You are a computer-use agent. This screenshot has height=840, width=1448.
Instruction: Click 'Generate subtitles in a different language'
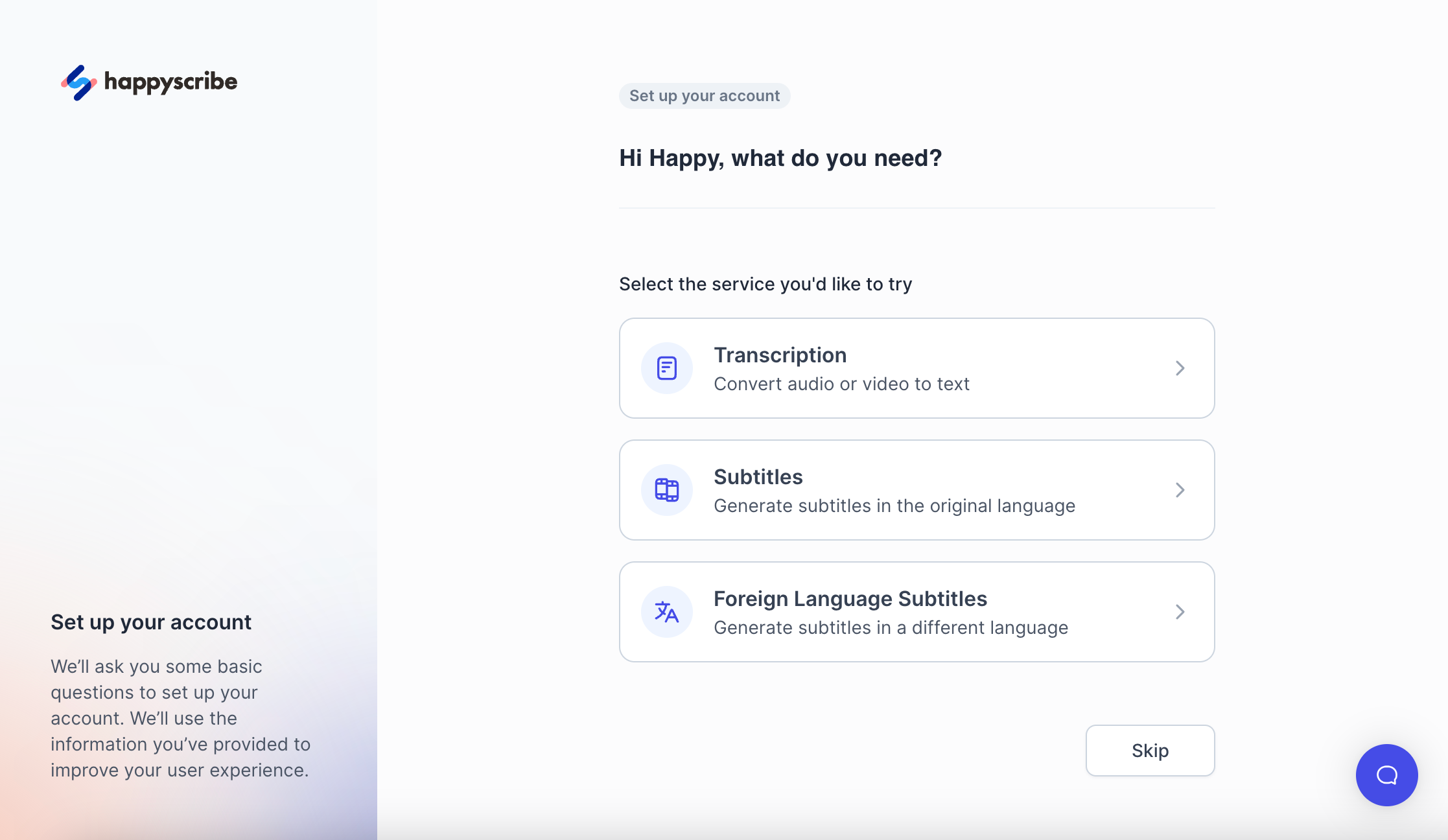point(891,627)
